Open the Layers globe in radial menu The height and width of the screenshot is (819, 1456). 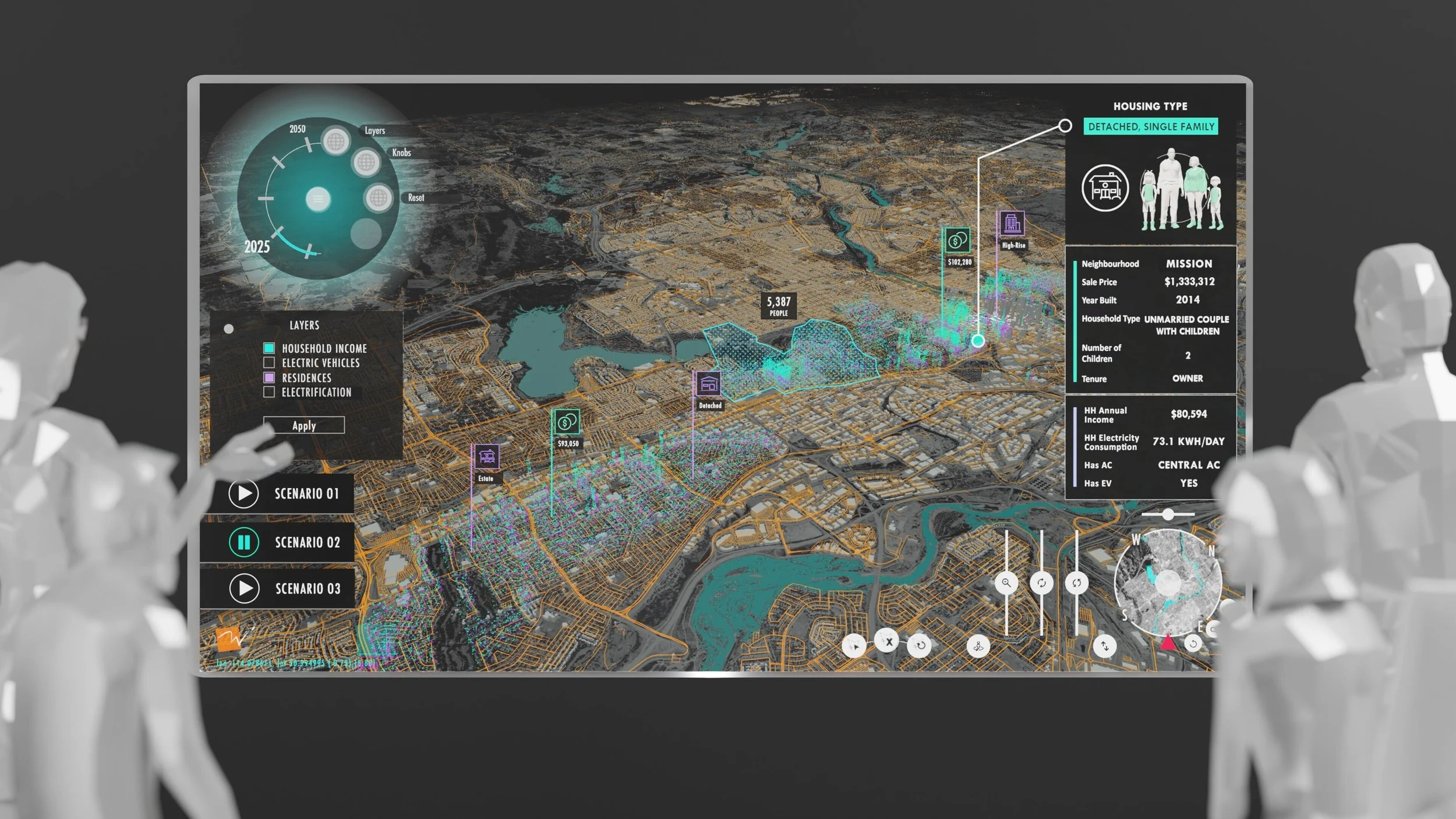point(336,141)
